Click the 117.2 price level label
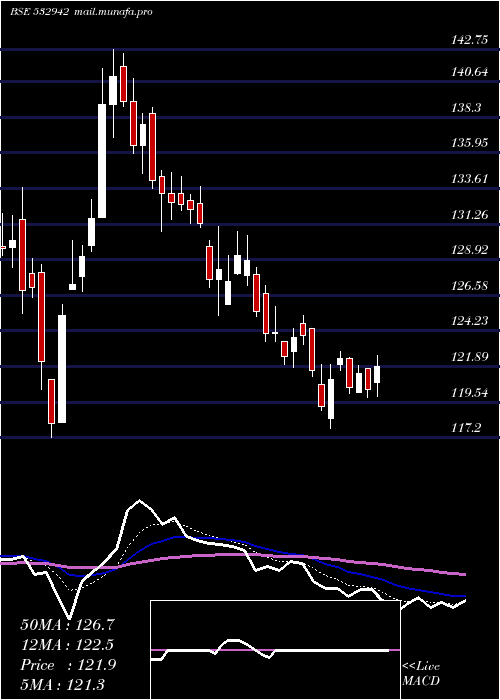 coord(467,428)
